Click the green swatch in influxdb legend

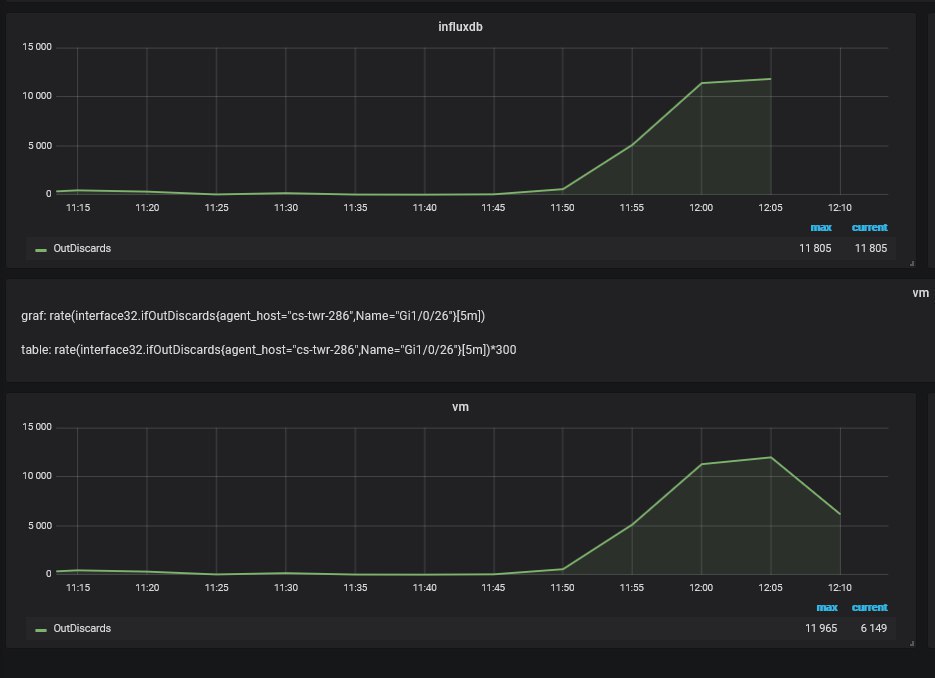(x=41, y=250)
